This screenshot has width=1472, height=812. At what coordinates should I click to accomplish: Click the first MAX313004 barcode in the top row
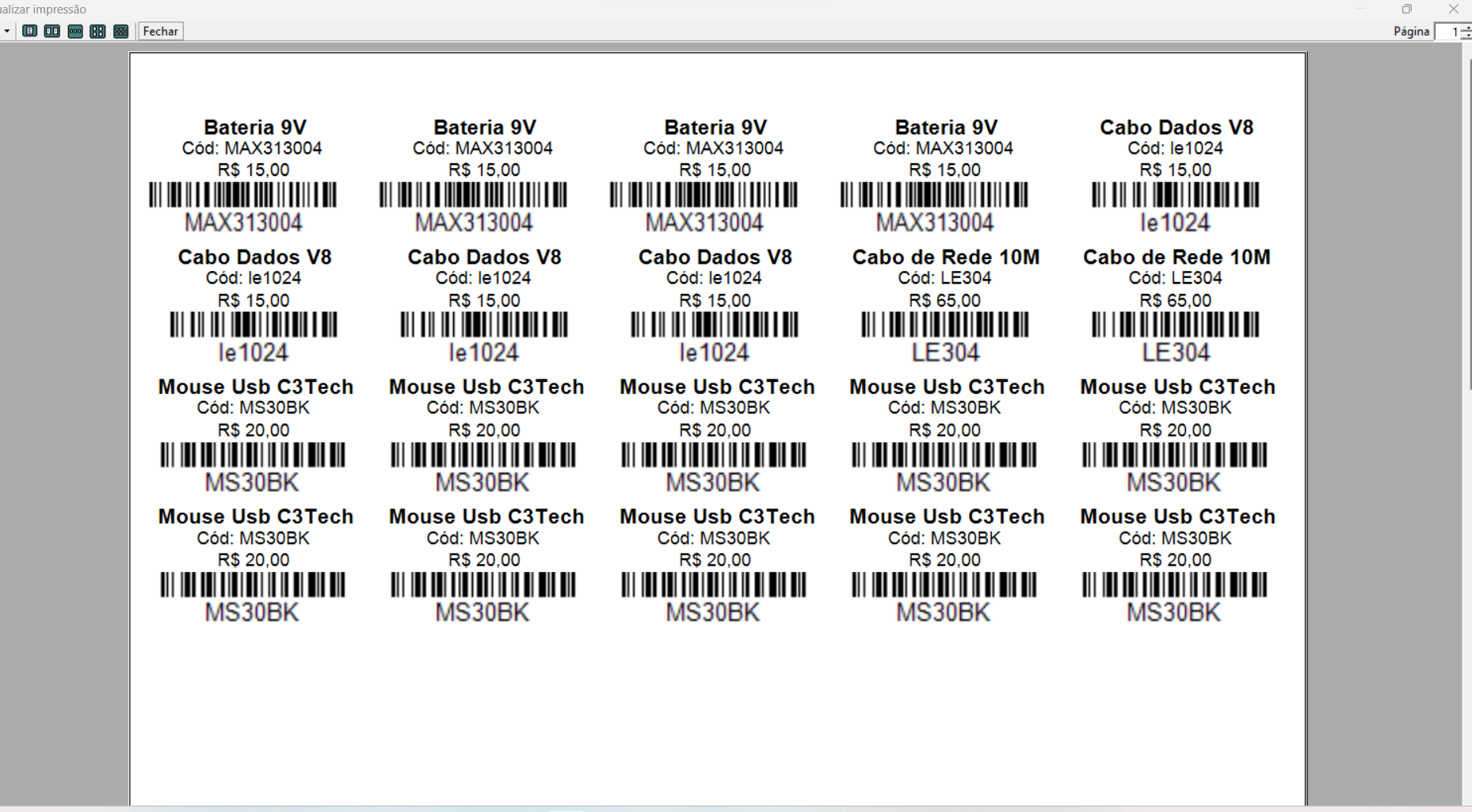click(x=243, y=195)
